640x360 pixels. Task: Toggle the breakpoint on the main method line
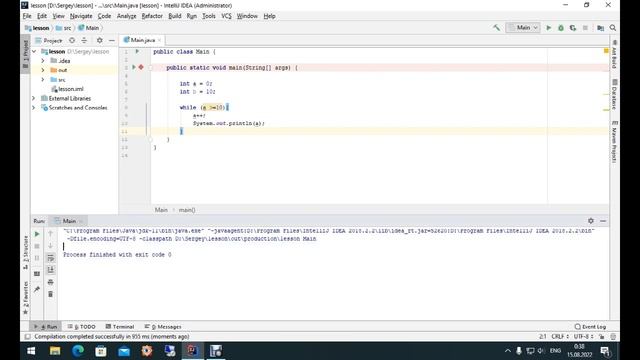click(x=141, y=67)
